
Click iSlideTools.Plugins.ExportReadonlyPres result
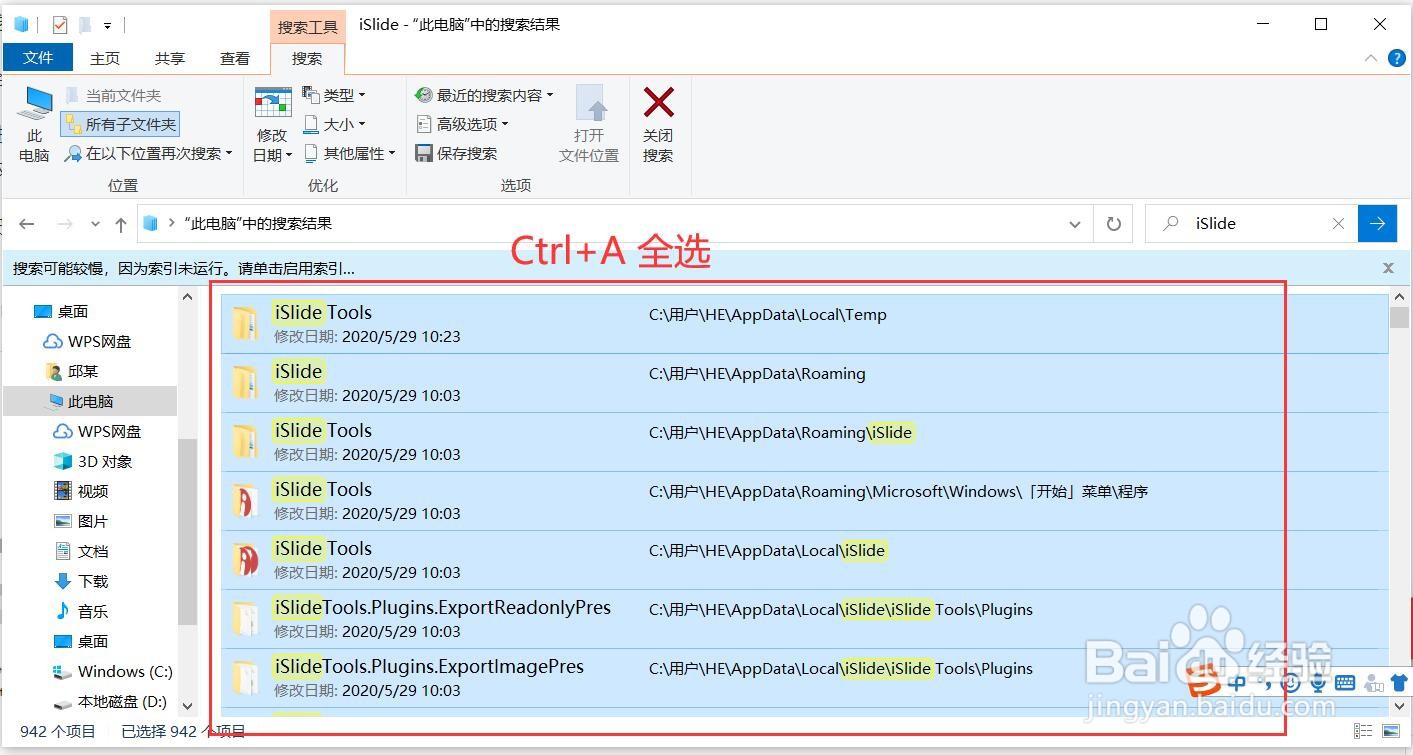804,619
